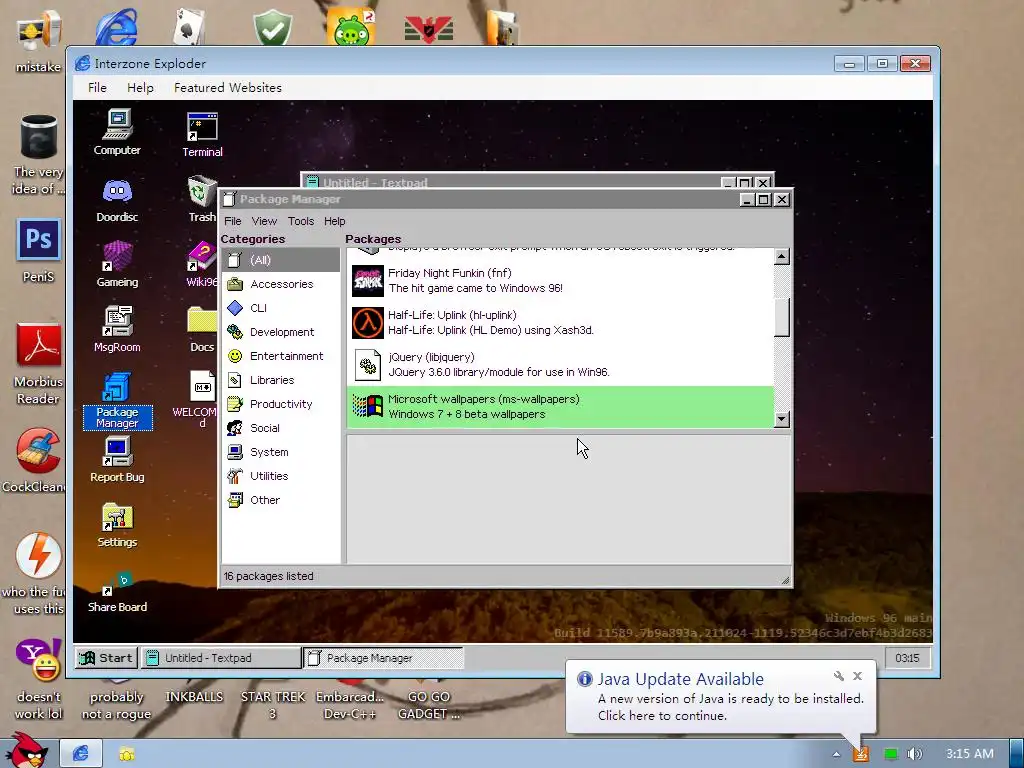Select the System category
This screenshot has height=768, width=1024.
pyautogui.click(x=281, y=452)
